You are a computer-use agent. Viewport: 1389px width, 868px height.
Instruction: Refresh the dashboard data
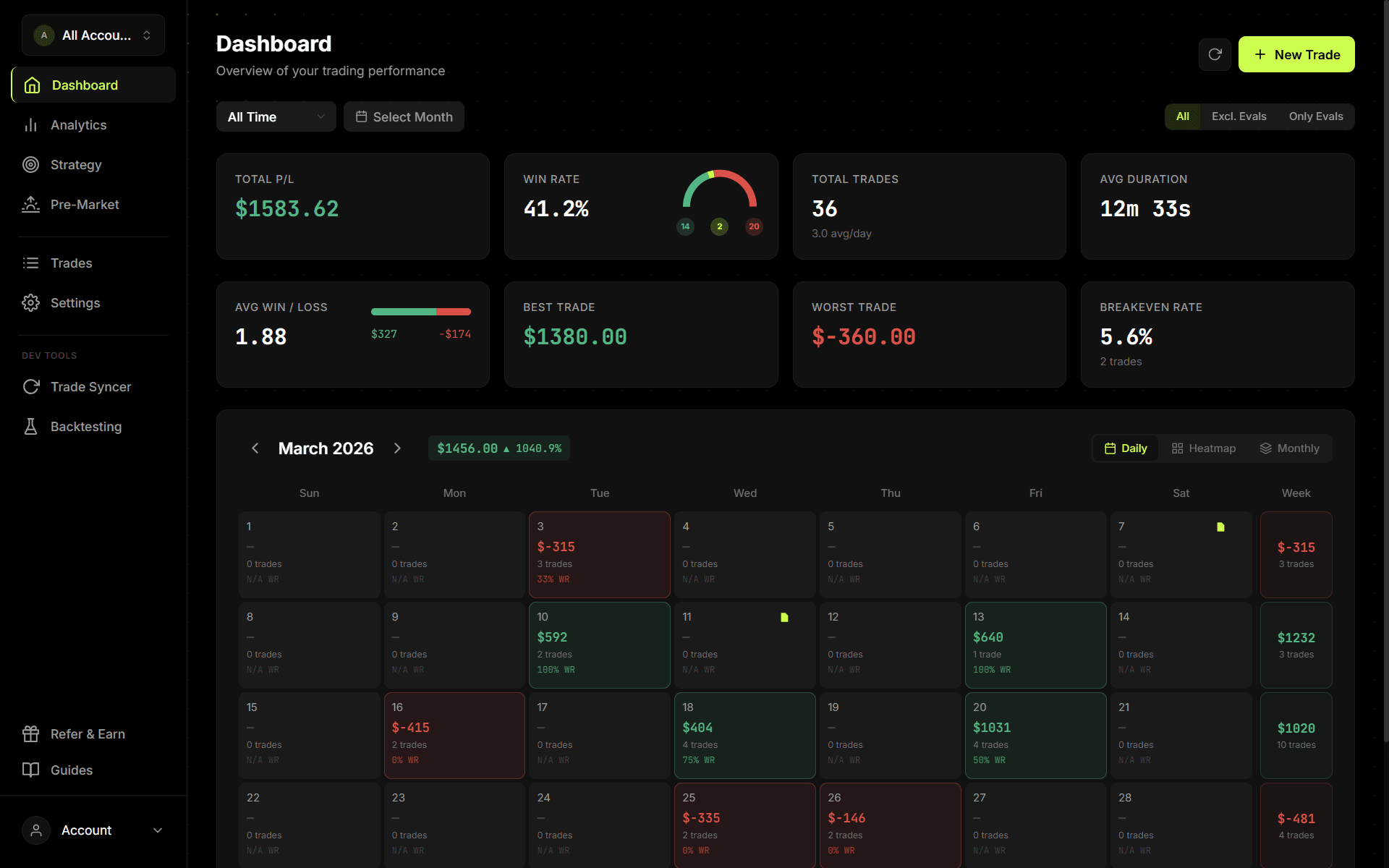pos(1215,54)
